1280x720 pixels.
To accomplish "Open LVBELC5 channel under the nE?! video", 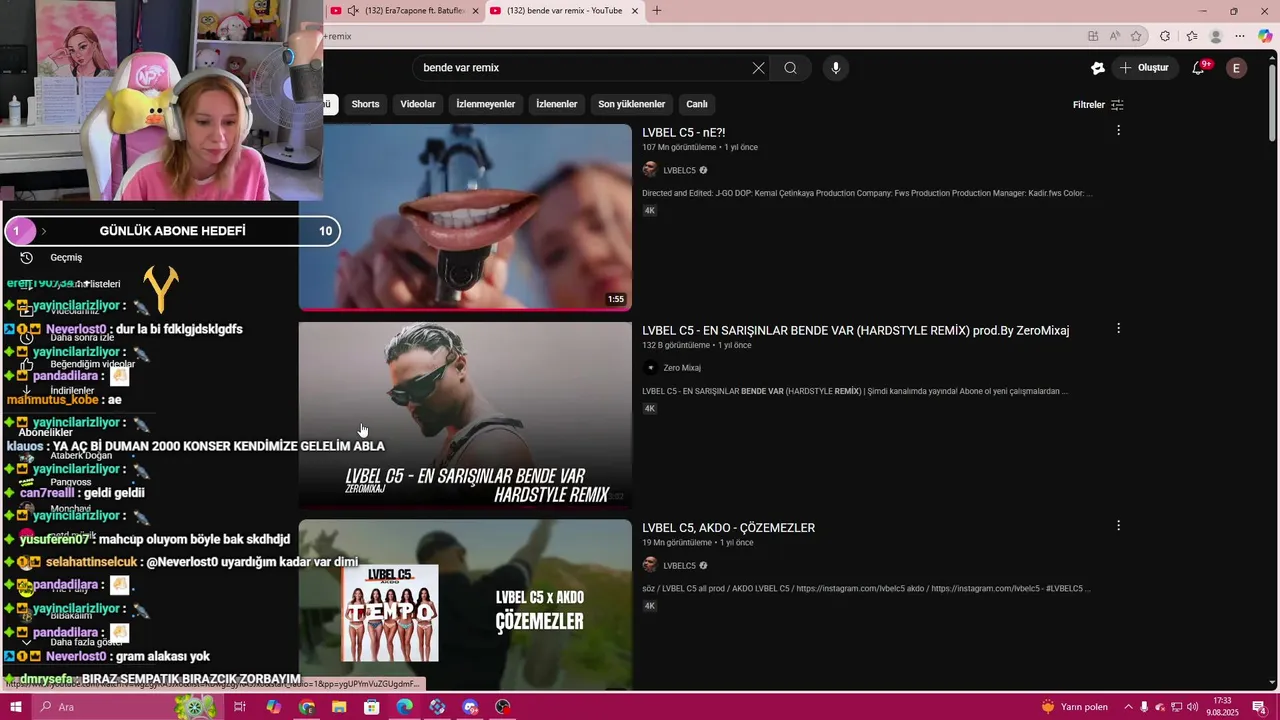I will coord(679,170).
